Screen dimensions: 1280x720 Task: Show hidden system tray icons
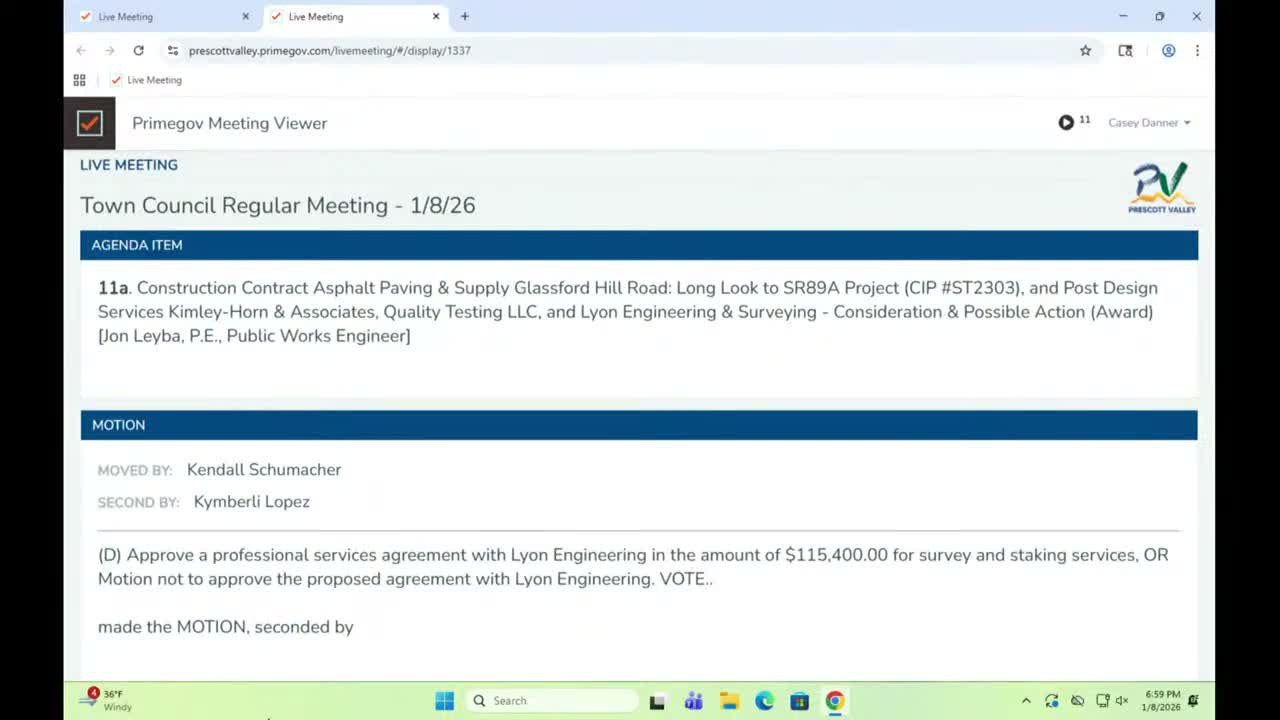pos(1026,701)
